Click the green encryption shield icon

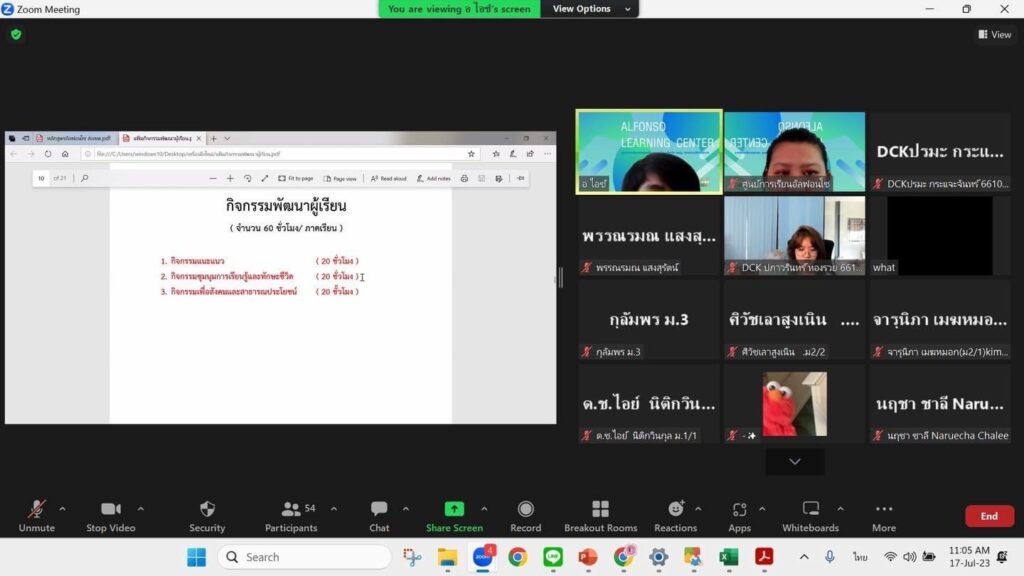[x=16, y=34]
